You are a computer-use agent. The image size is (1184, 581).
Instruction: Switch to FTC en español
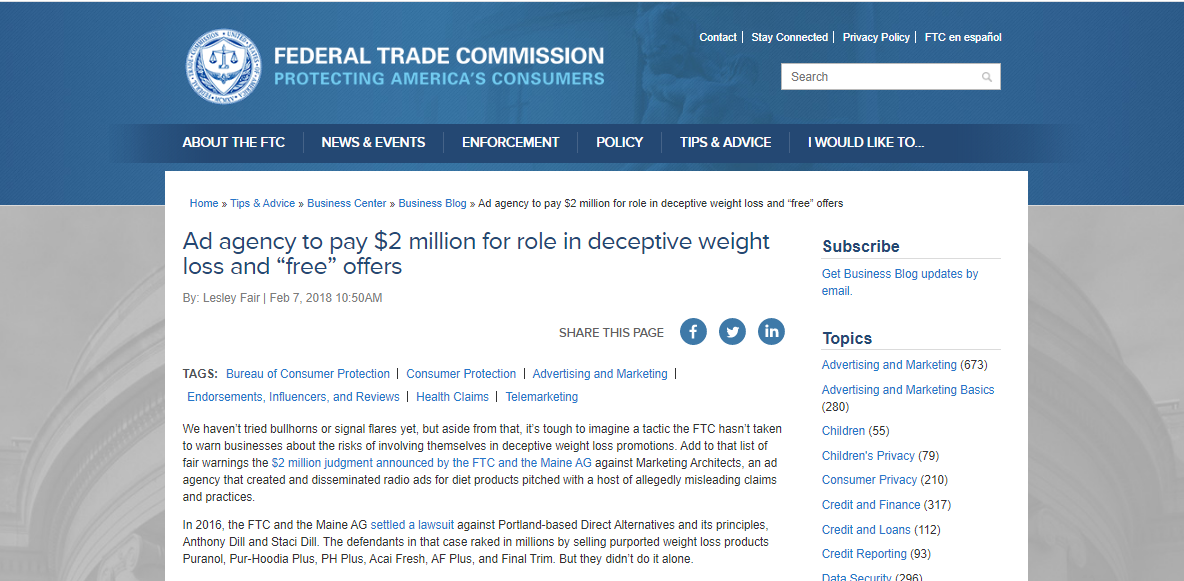(963, 37)
